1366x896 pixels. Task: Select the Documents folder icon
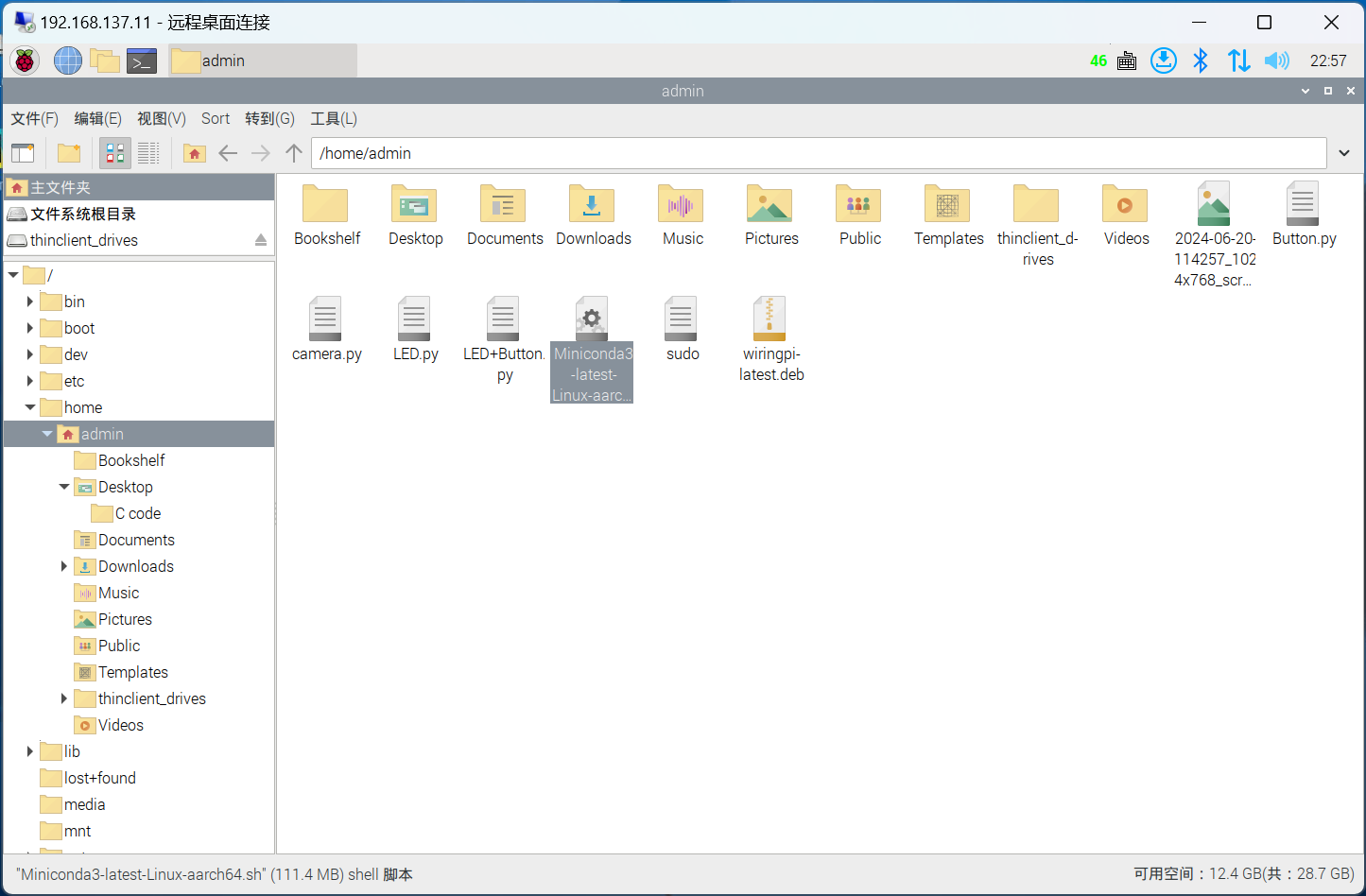[x=504, y=203]
